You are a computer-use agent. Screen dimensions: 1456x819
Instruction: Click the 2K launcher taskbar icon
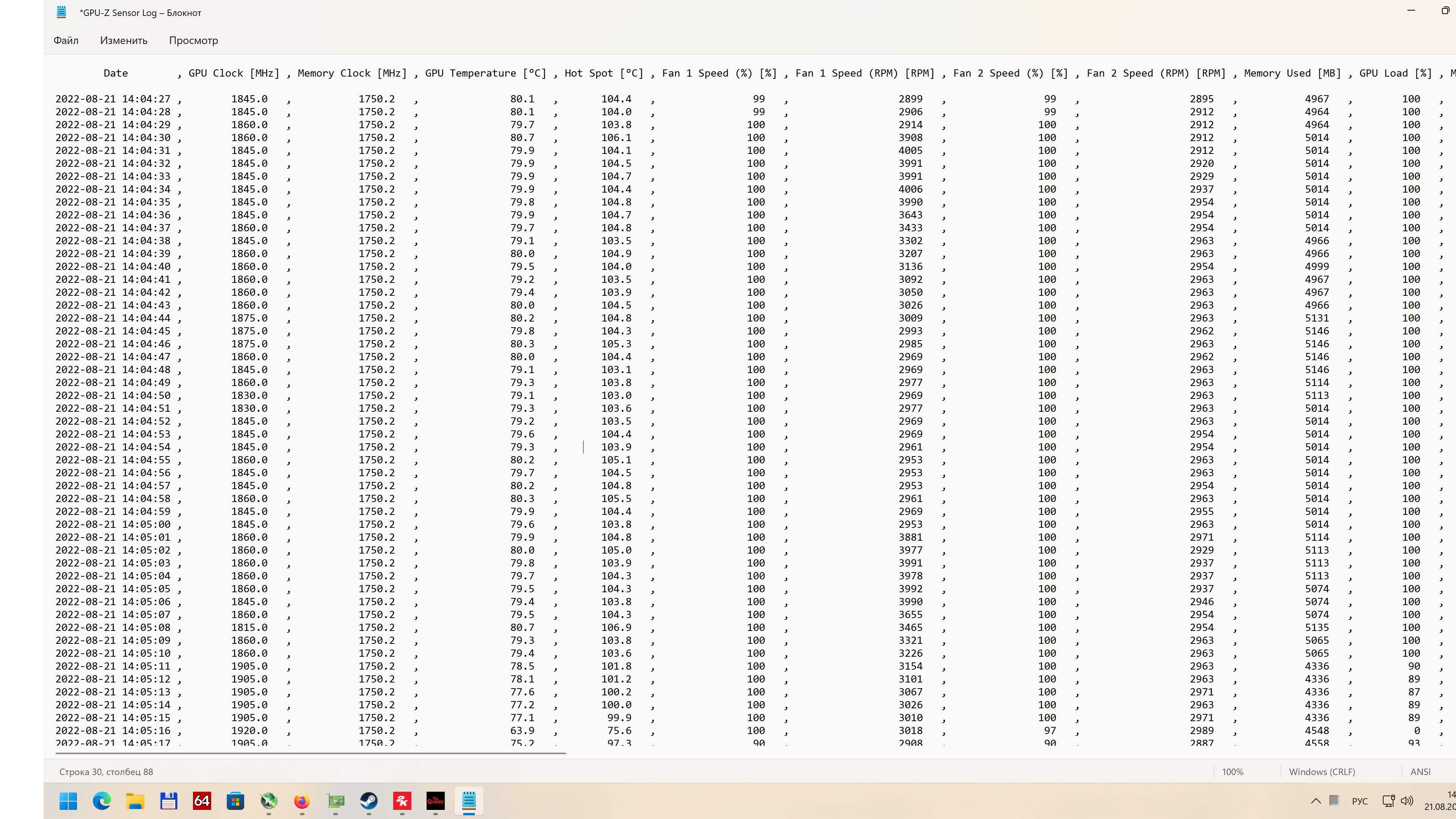click(402, 801)
